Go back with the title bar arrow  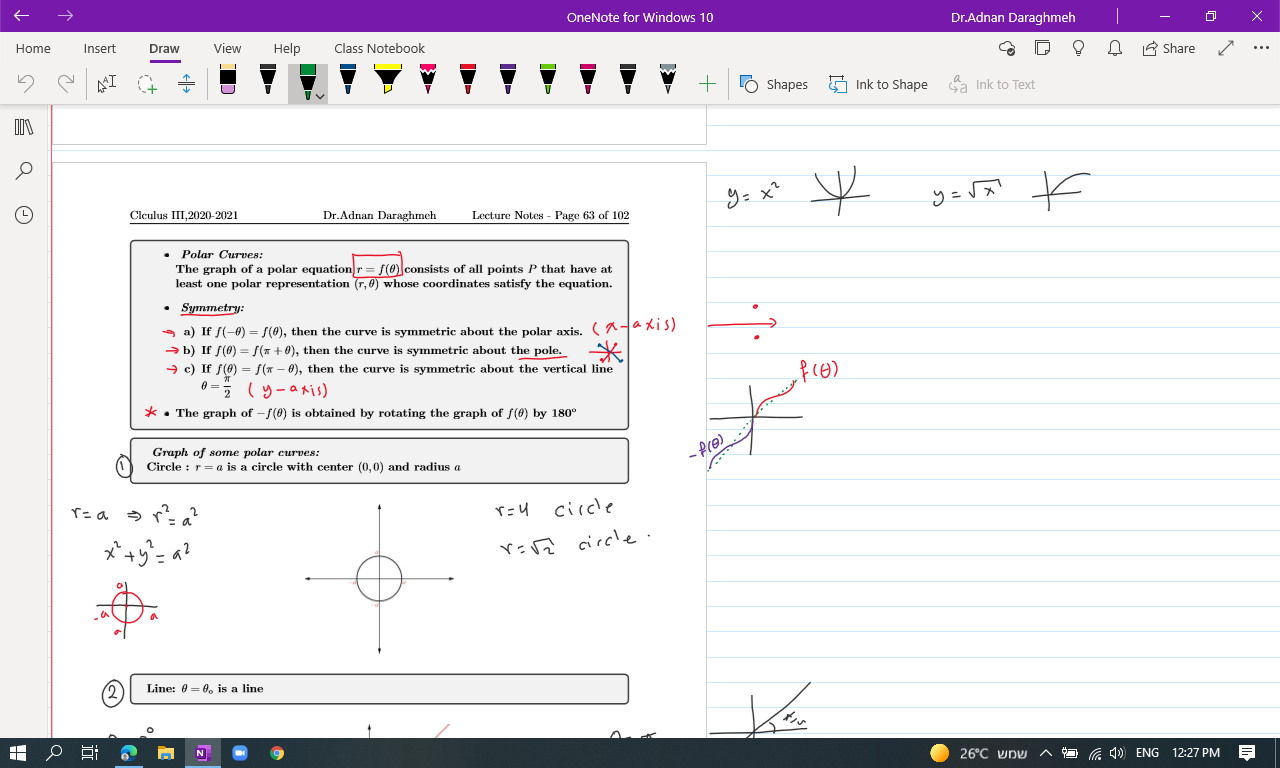click(22, 16)
